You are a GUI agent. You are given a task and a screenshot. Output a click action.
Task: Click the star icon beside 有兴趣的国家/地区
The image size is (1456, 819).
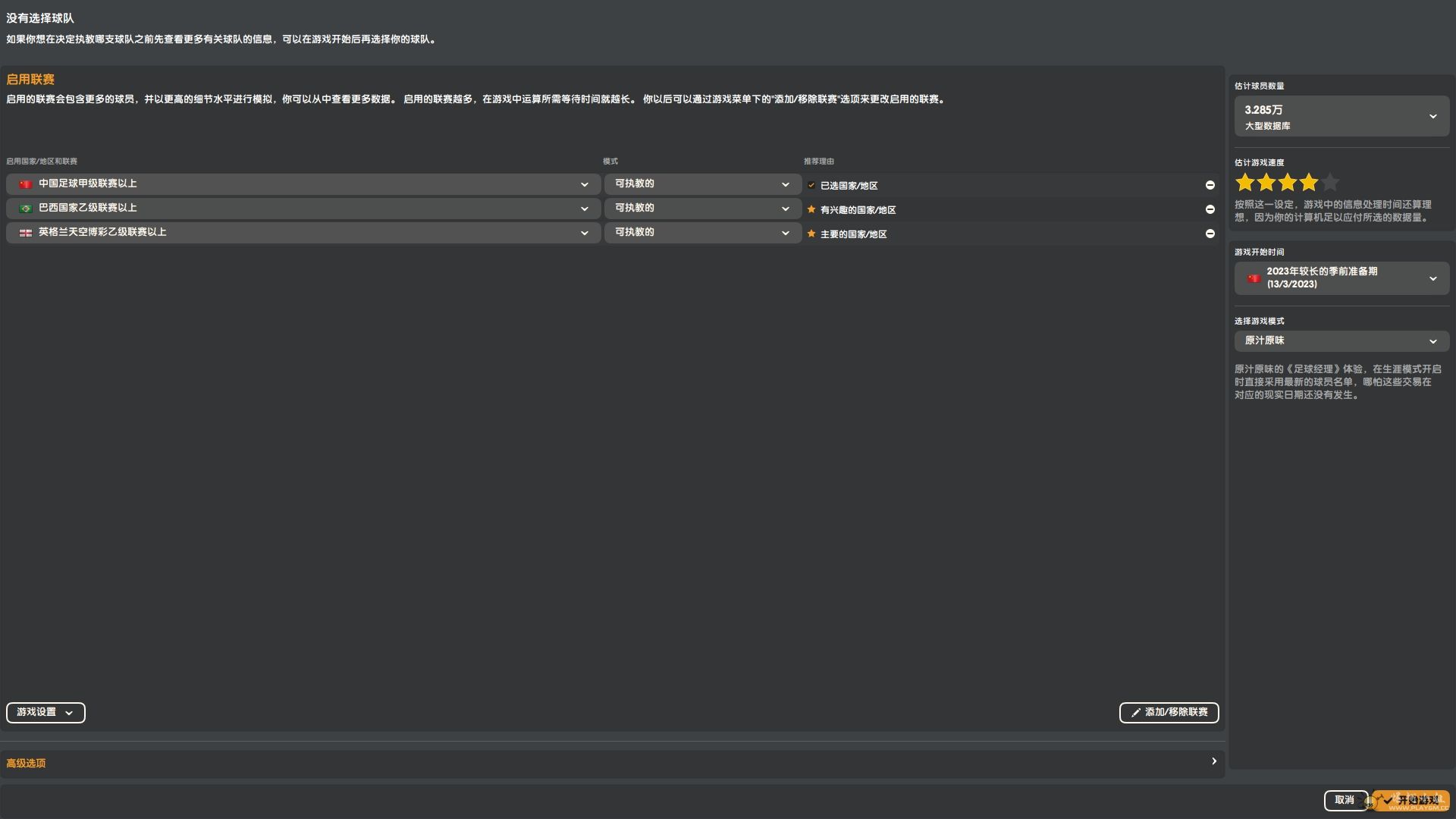811,209
